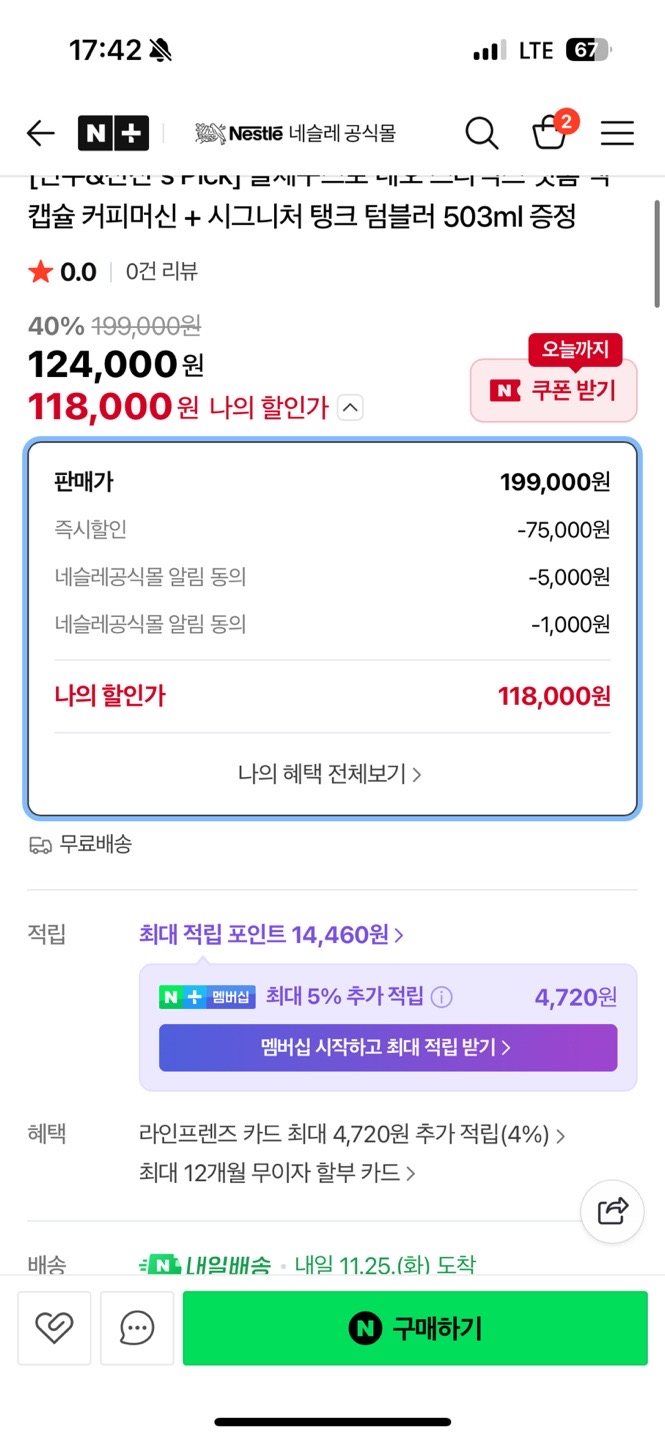Open 라인프렌즈 카드 추가 적립 link
Image resolution: width=665 pixels, height=1440 pixels.
pyautogui.click(x=352, y=1135)
